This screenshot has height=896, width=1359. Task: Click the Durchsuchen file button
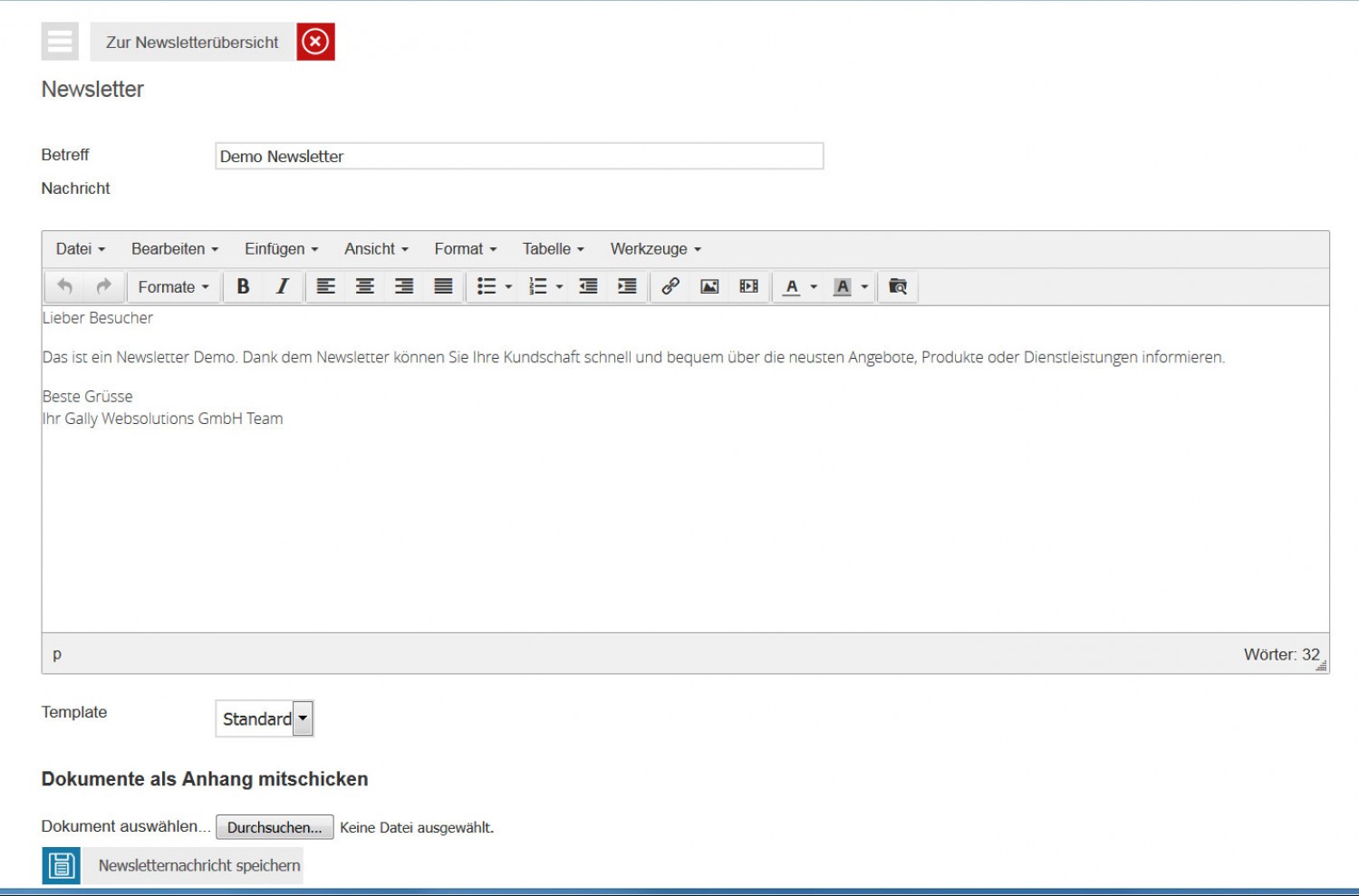[x=275, y=827]
